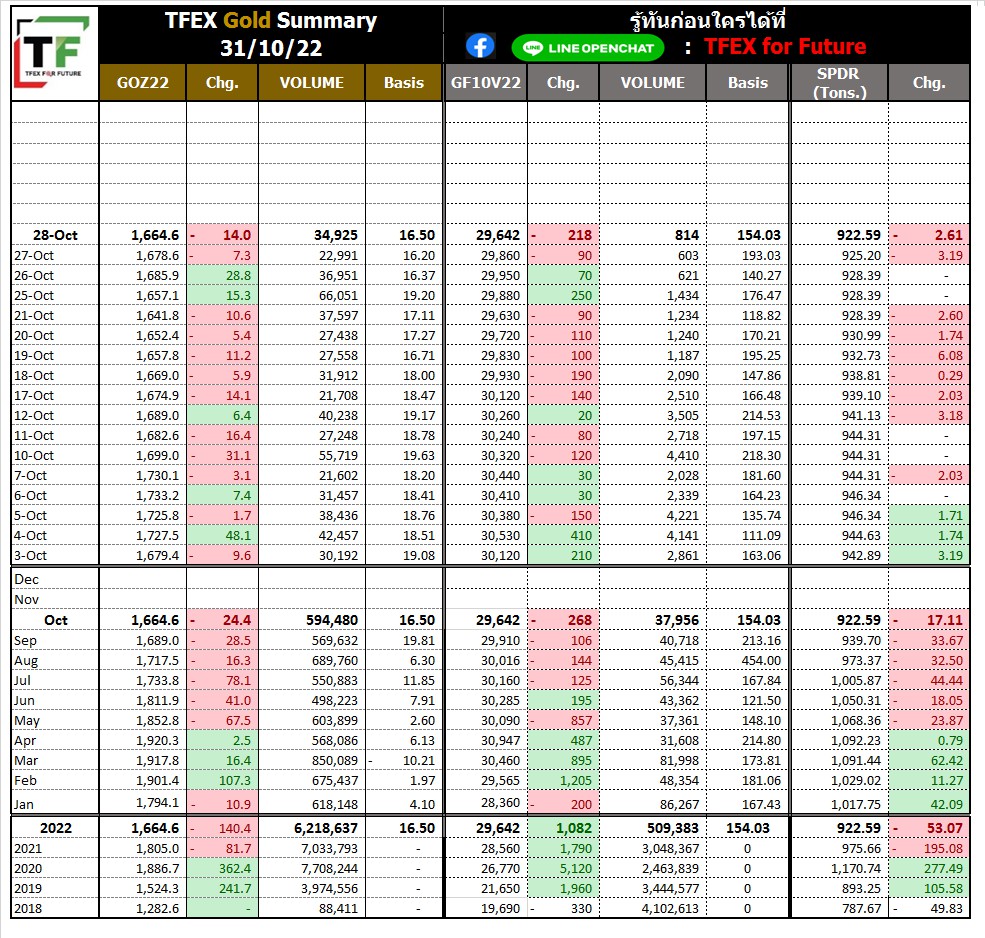985x938 pixels.
Task: Click volume 66,051 in 25-Oct row
Action: [x=338, y=296]
